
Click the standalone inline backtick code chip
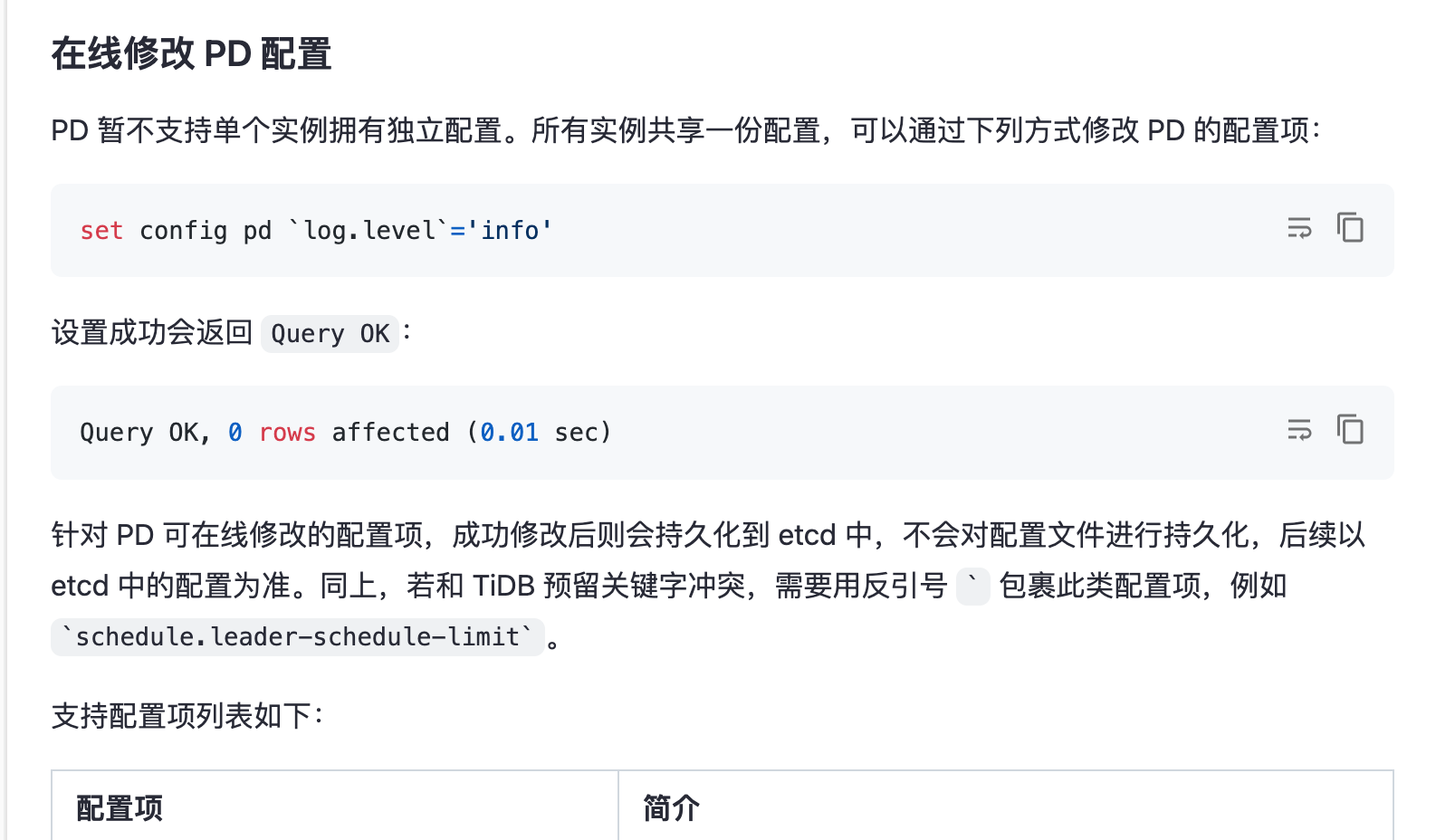pos(972,587)
